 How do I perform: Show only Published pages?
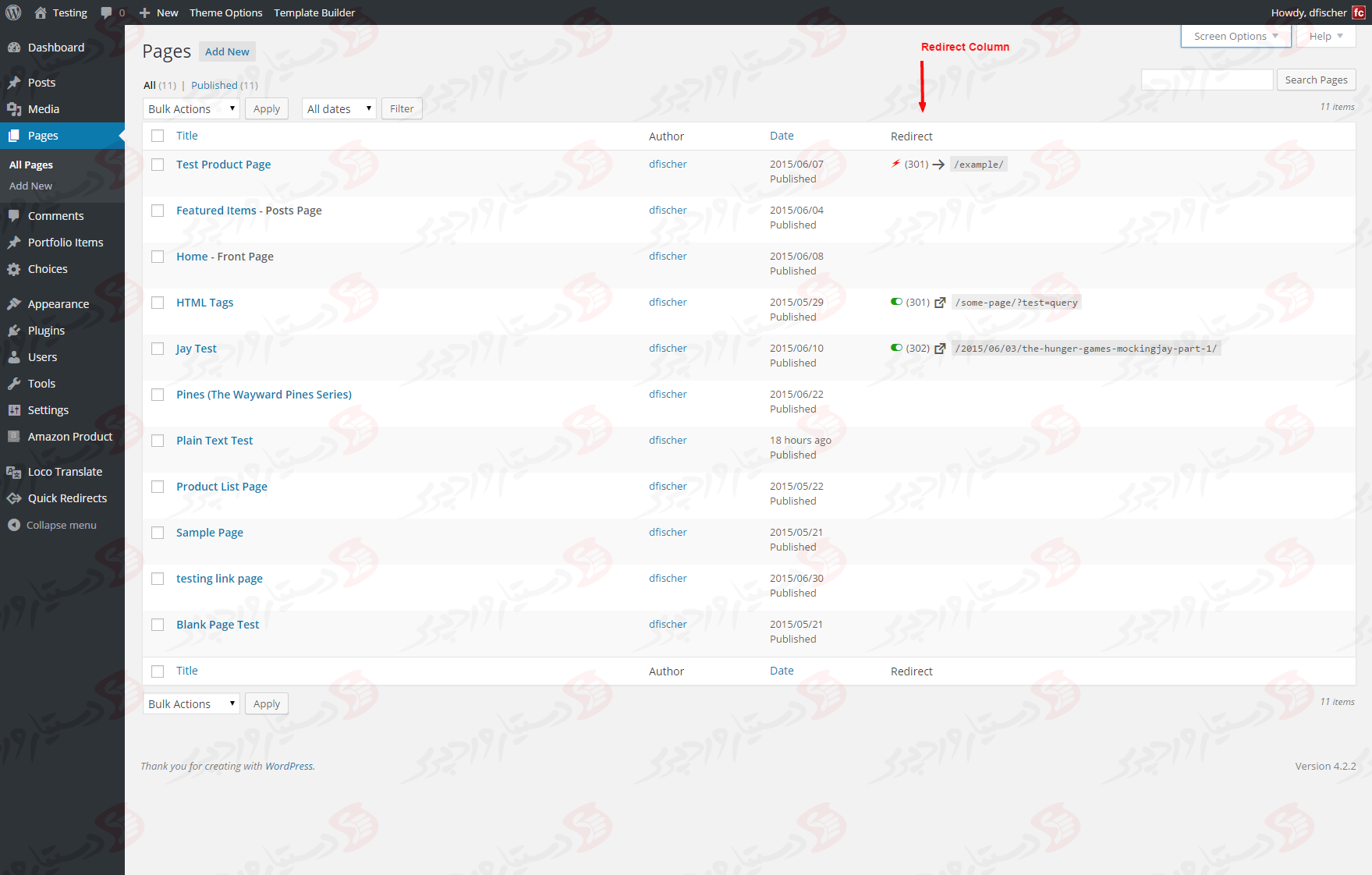(x=214, y=85)
